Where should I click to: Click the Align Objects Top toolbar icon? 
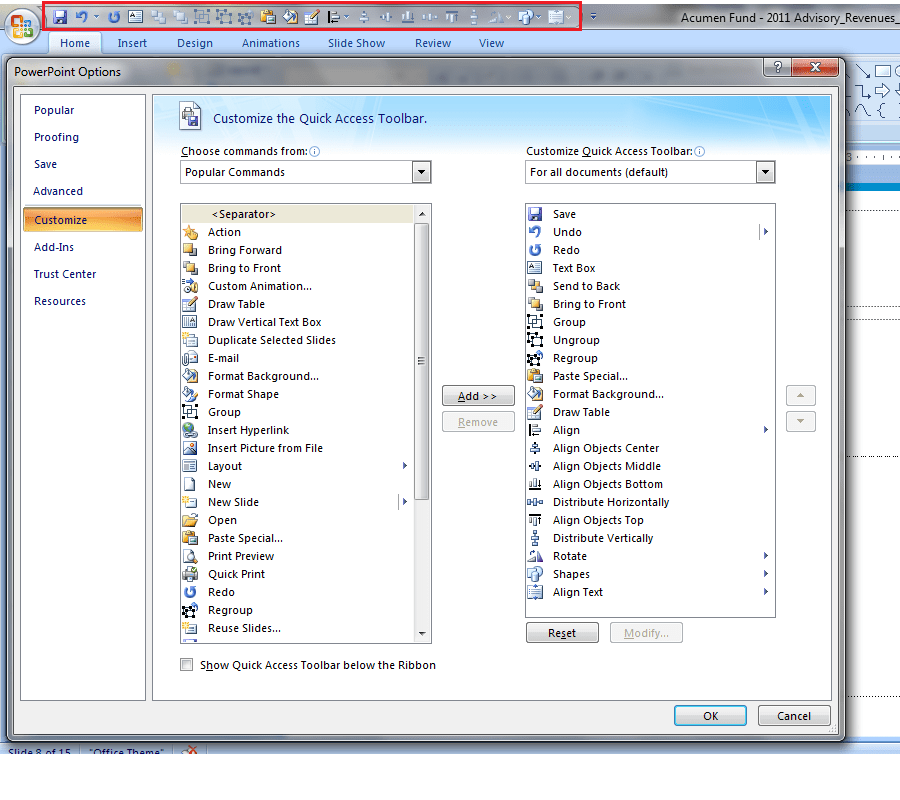[452, 17]
